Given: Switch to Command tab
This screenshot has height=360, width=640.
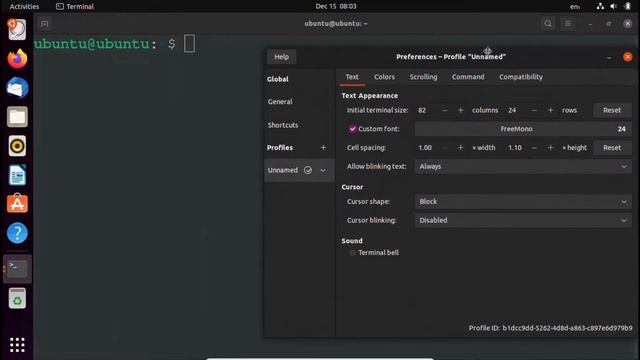Looking at the screenshot, I should [468, 77].
